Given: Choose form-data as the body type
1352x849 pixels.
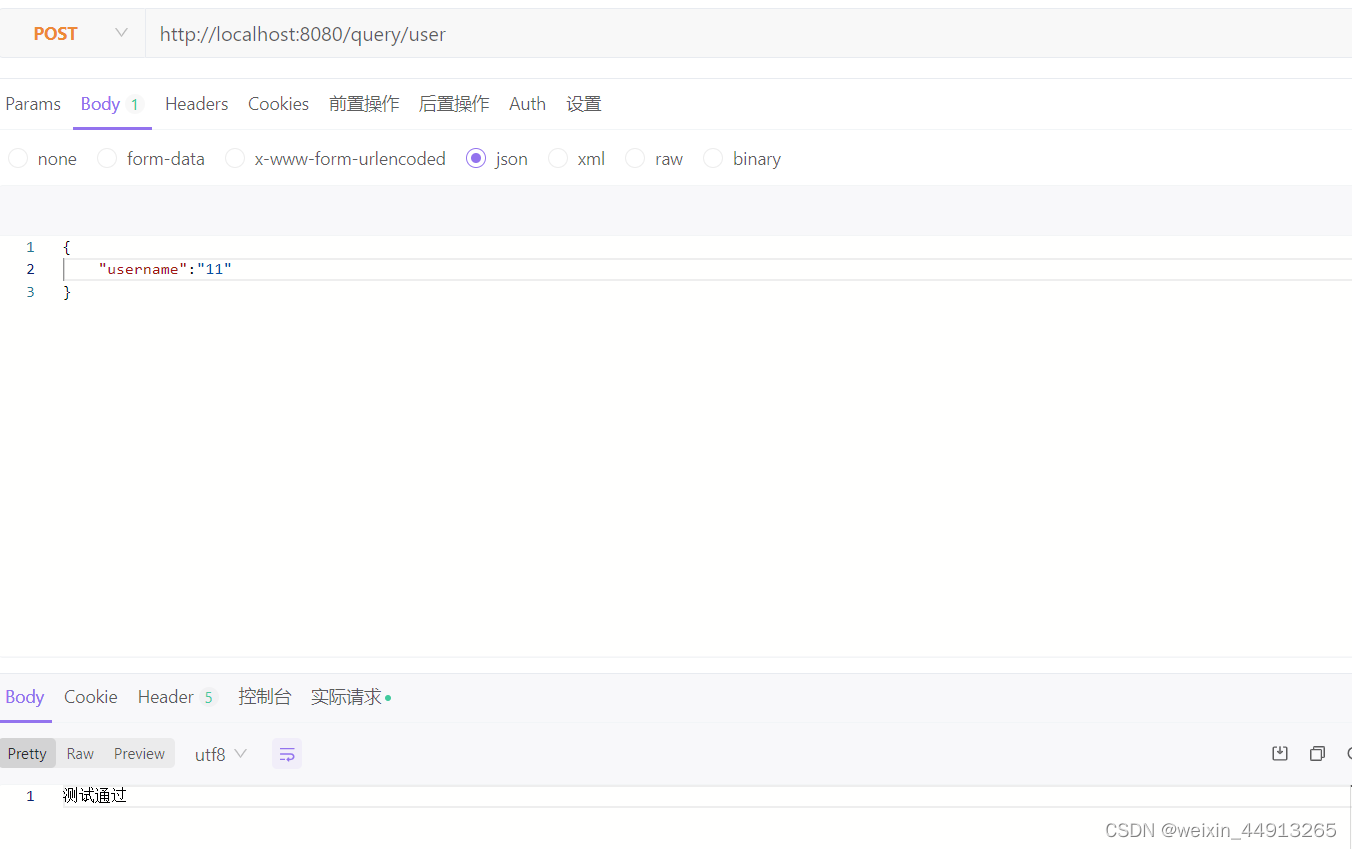Looking at the screenshot, I should point(106,158).
